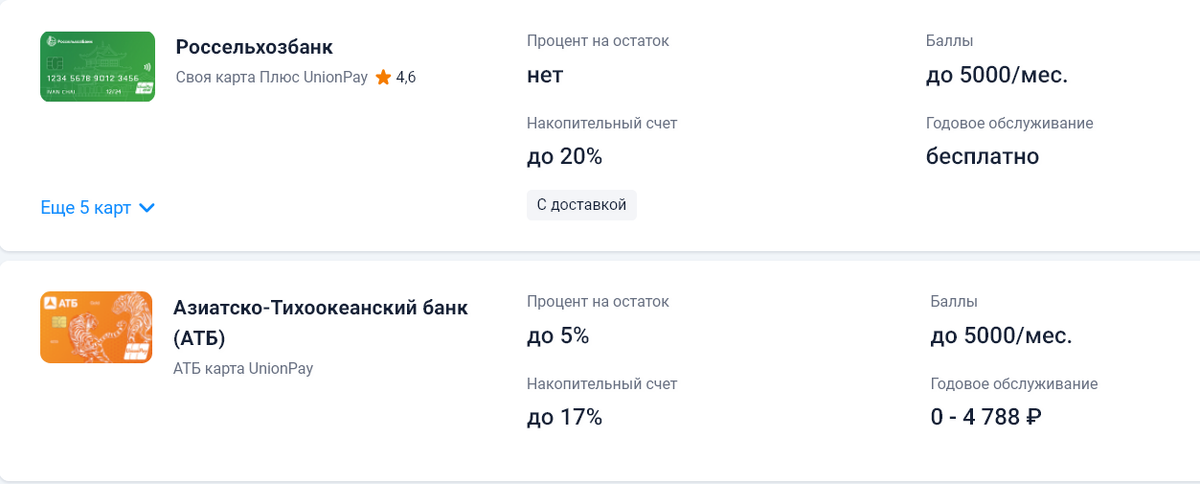Click Россельхозбанк 'до 5000/мес.' points value

(997, 75)
